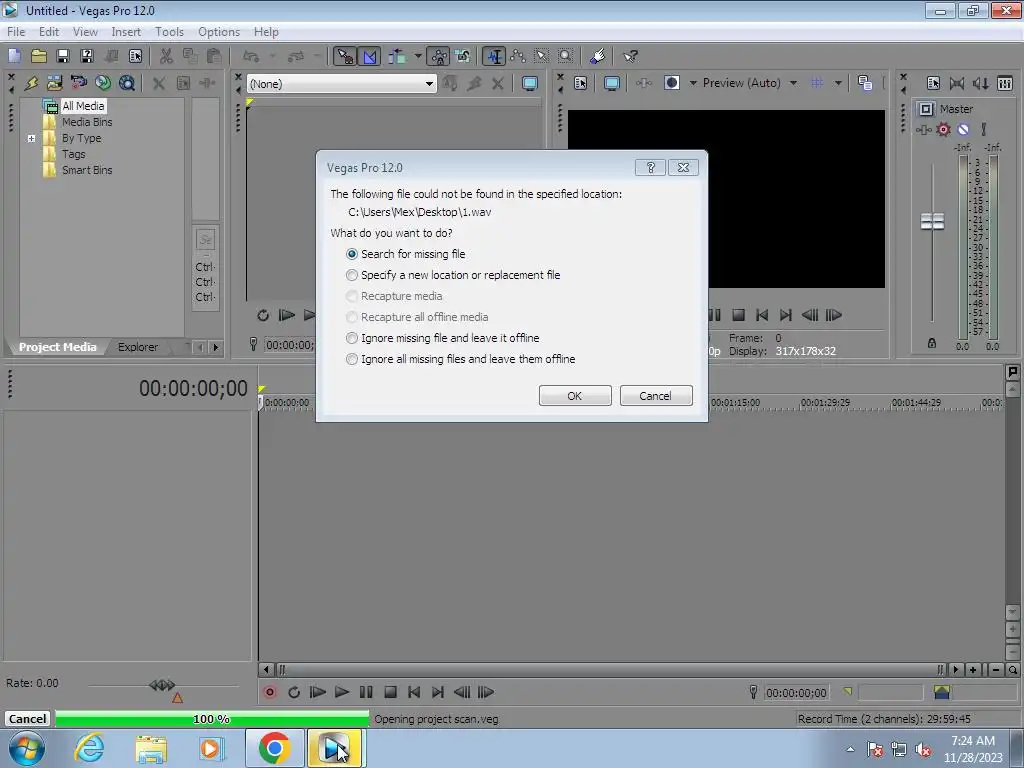Viewport: 1024px width, 768px height.
Task: Click the timeline cursor position time field
Action: point(796,693)
